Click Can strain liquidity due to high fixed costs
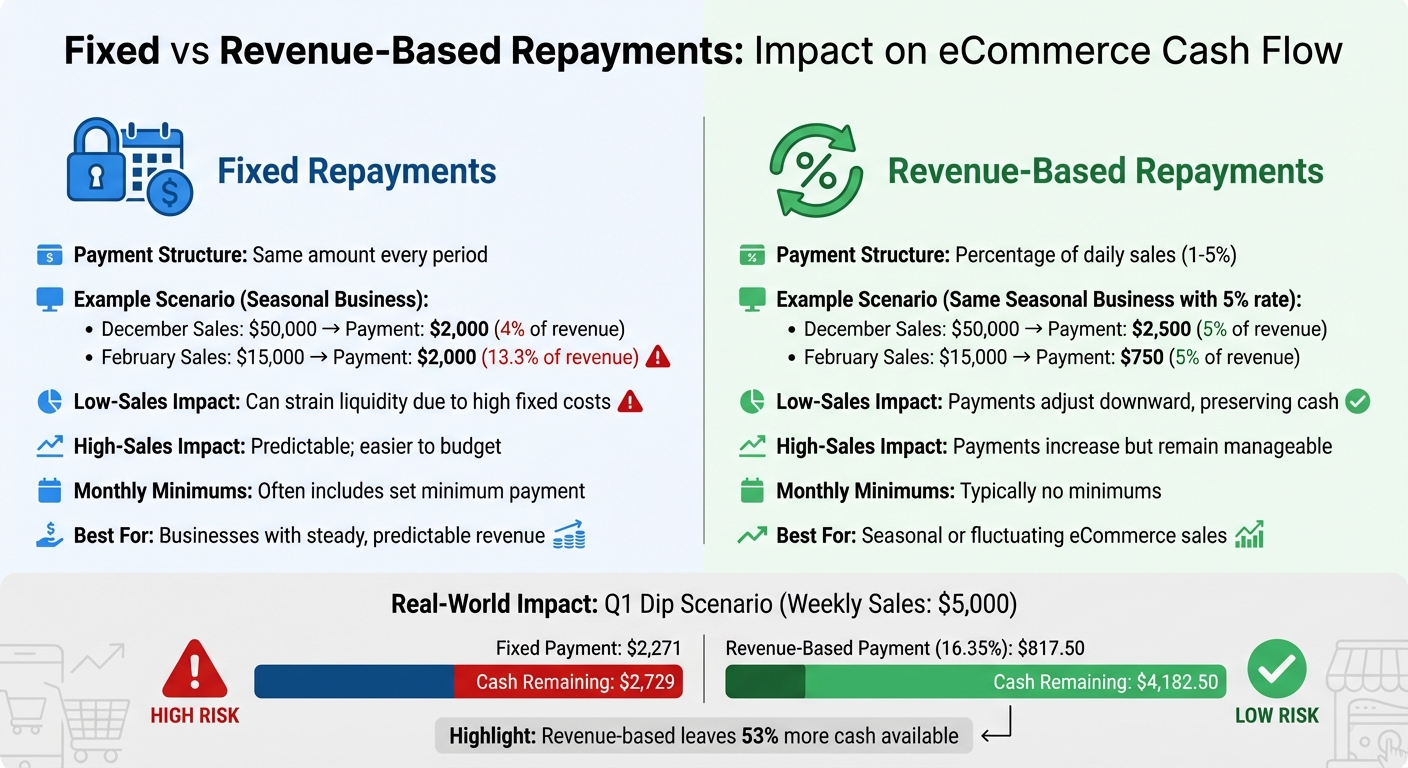1408x768 pixels. 428,402
